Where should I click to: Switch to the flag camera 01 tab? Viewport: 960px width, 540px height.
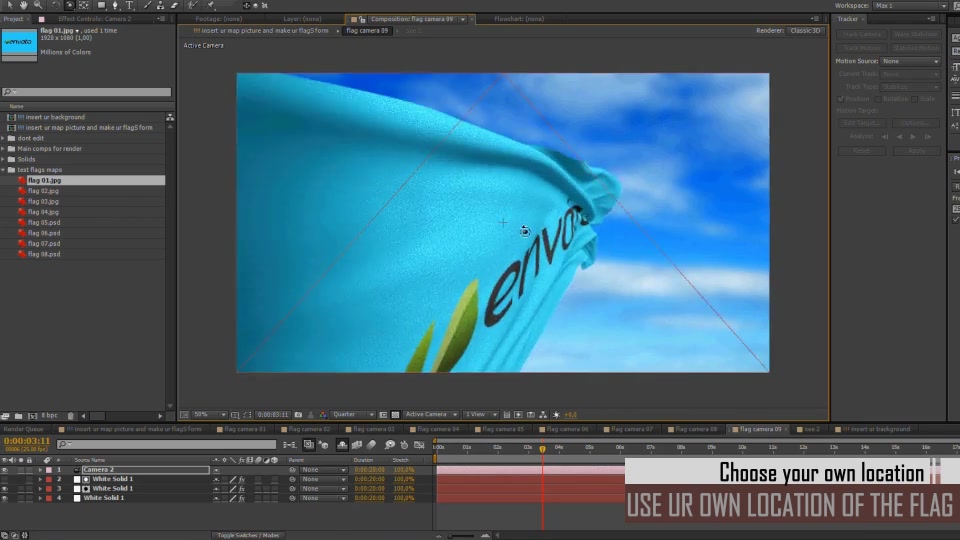(x=244, y=429)
